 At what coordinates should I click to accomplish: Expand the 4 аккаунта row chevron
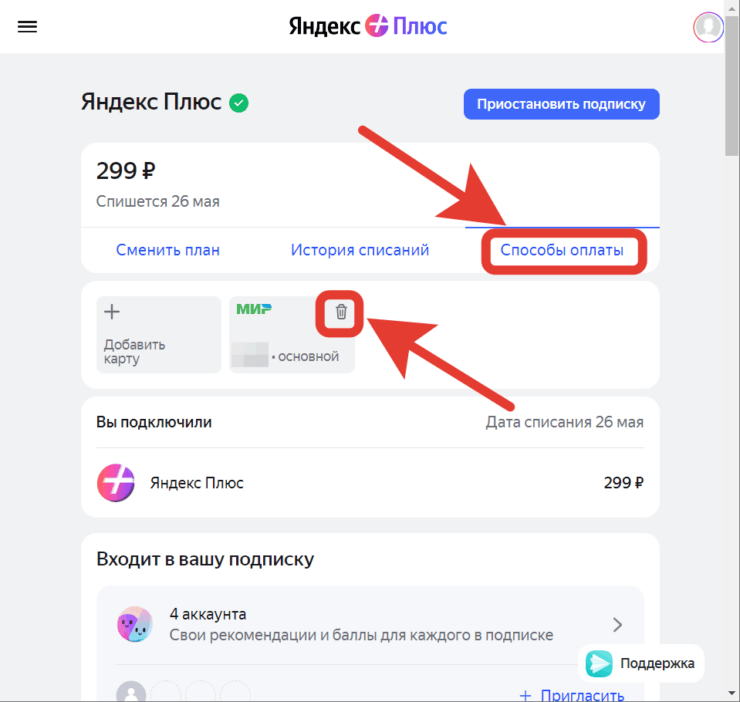click(617, 625)
